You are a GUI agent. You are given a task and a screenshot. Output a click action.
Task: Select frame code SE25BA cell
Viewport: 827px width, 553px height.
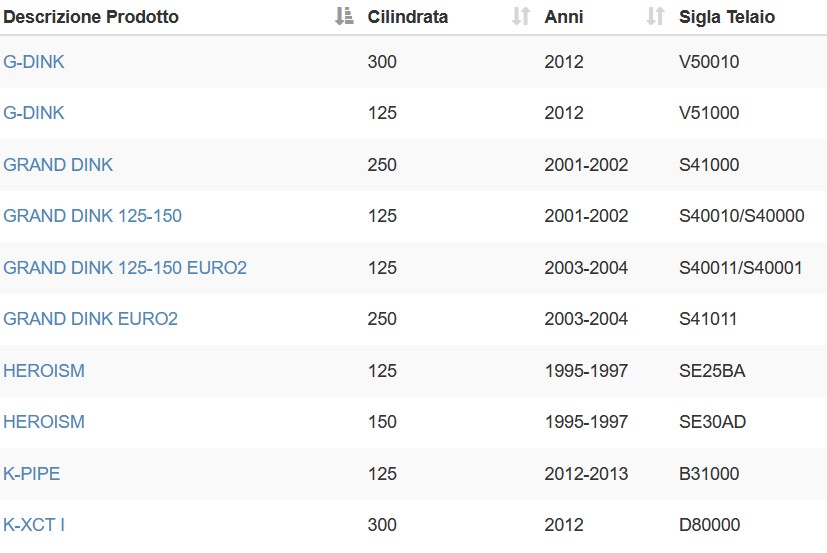712,370
